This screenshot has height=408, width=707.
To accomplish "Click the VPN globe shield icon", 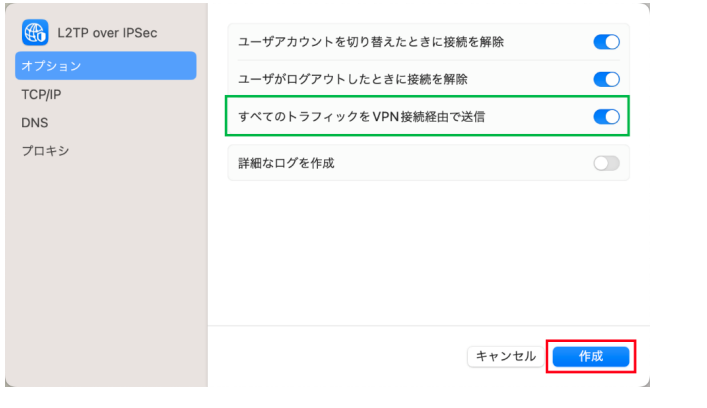I will click(35, 32).
